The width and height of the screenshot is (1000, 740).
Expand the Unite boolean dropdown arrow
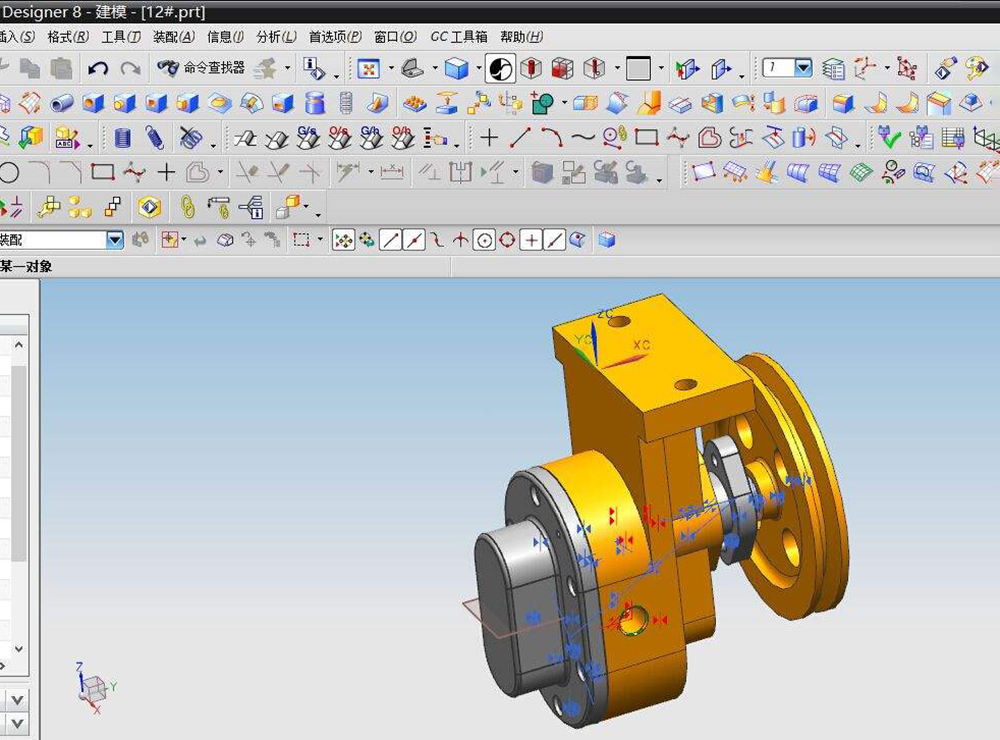coord(564,102)
